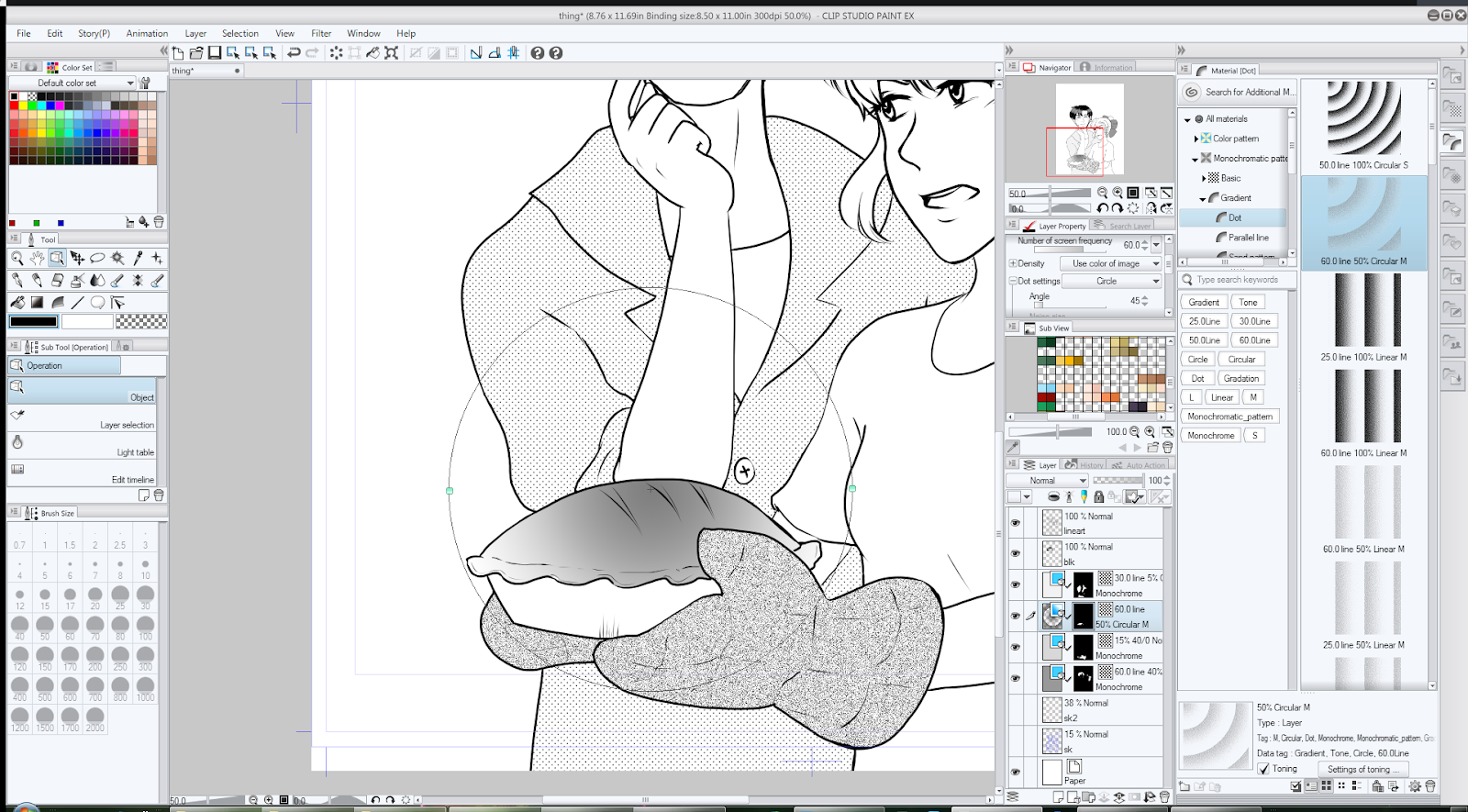Delete material with the trash icon
Viewport: 1468px width, 812px height.
click(1430, 786)
